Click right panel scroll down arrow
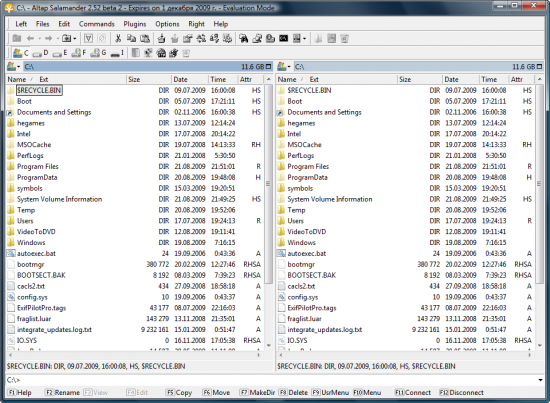The height and width of the screenshot is (403, 550). pos(539,345)
